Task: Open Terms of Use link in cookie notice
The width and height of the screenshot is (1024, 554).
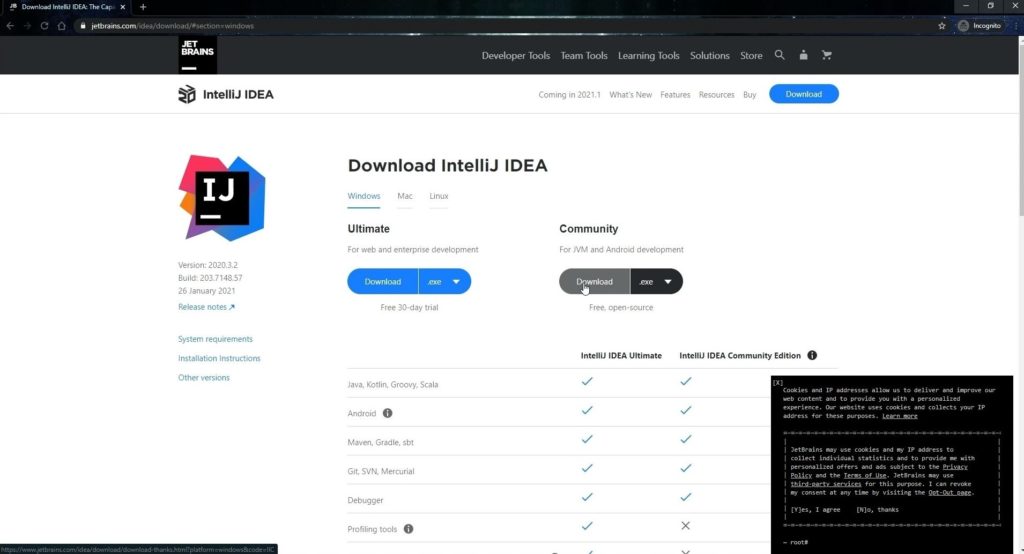Action: coord(865,475)
